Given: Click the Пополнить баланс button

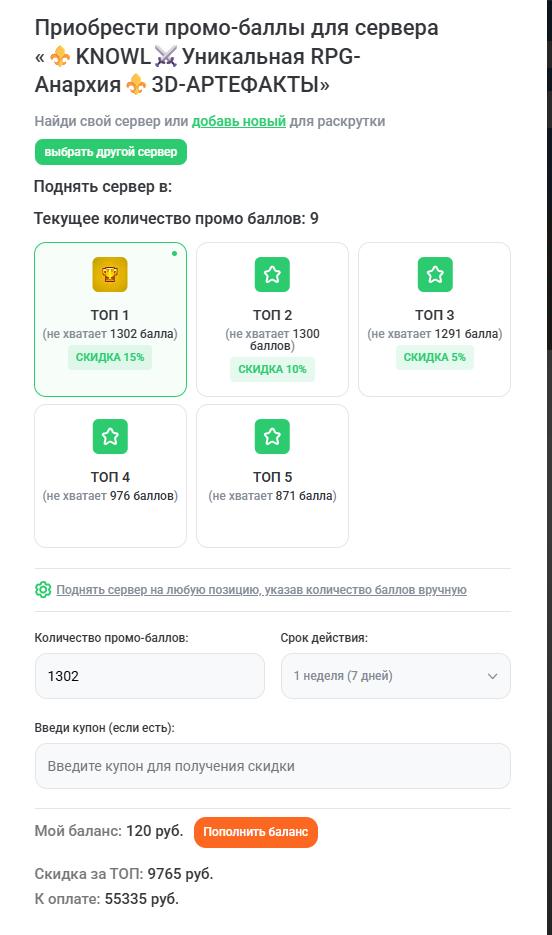Looking at the screenshot, I should pyautogui.click(x=256, y=832).
